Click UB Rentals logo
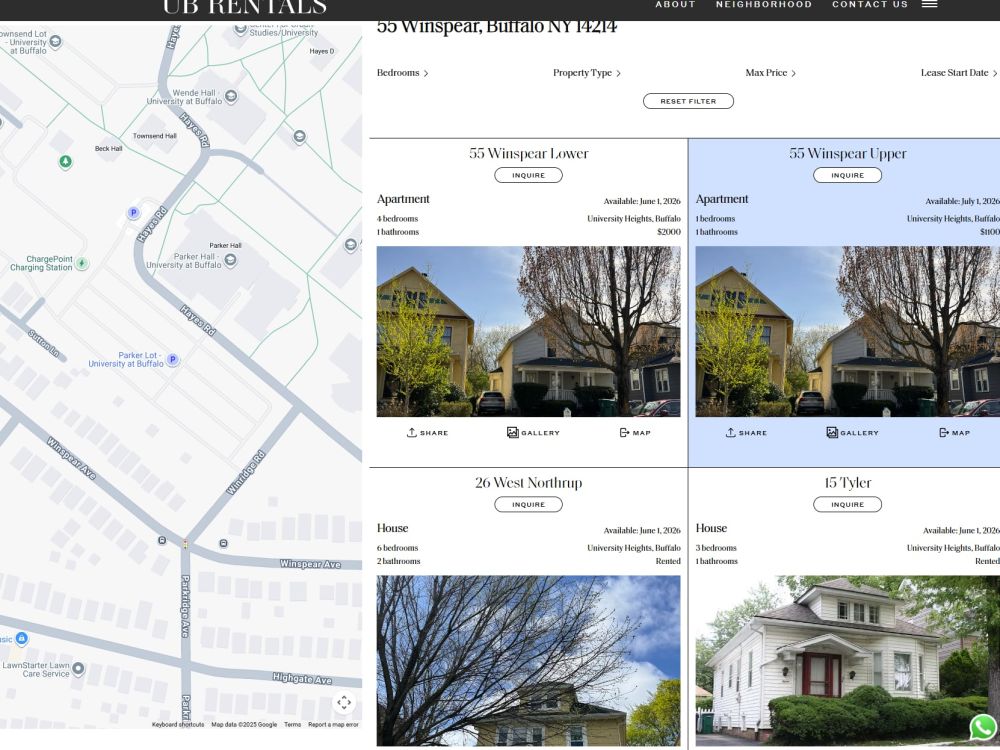The height and width of the screenshot is (750, 1000). (x=245, y=7)
